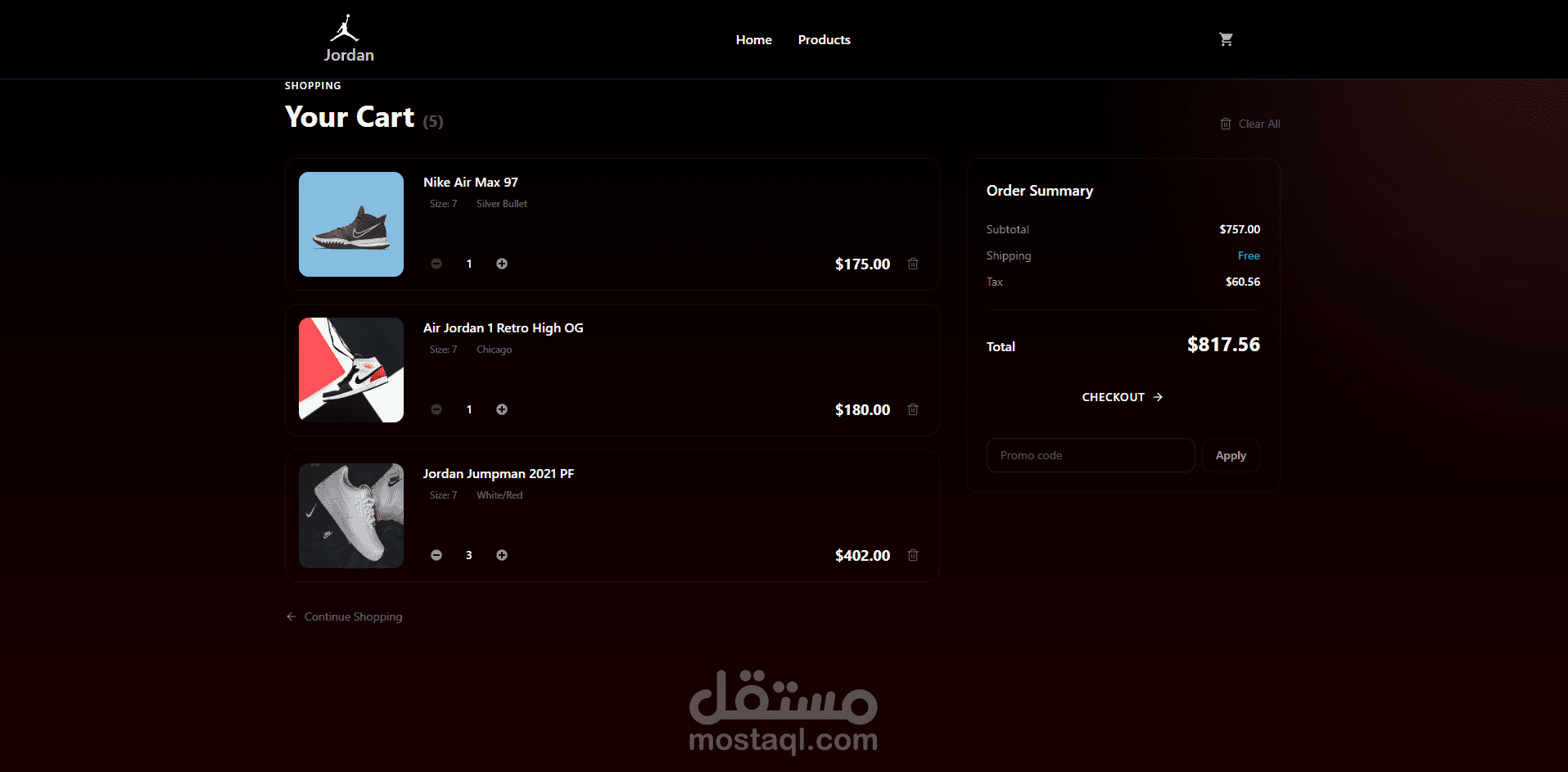The width and height of the screenshot is (1568, 772).
Task: Click the Jordan brand name text
Action: [349, 55]
